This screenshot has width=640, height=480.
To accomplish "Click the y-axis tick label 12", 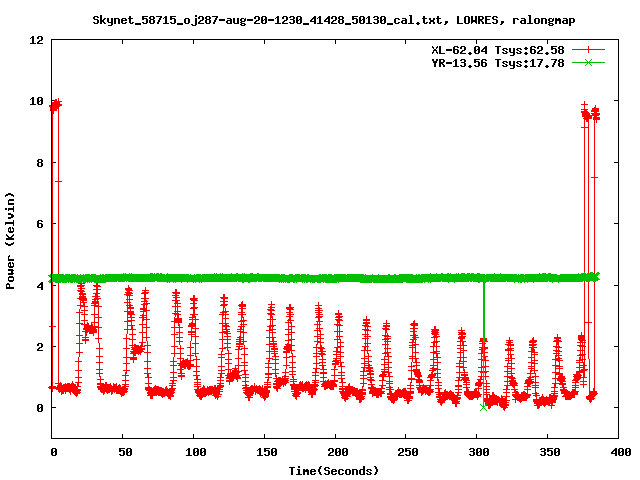I will pos(36,40).
